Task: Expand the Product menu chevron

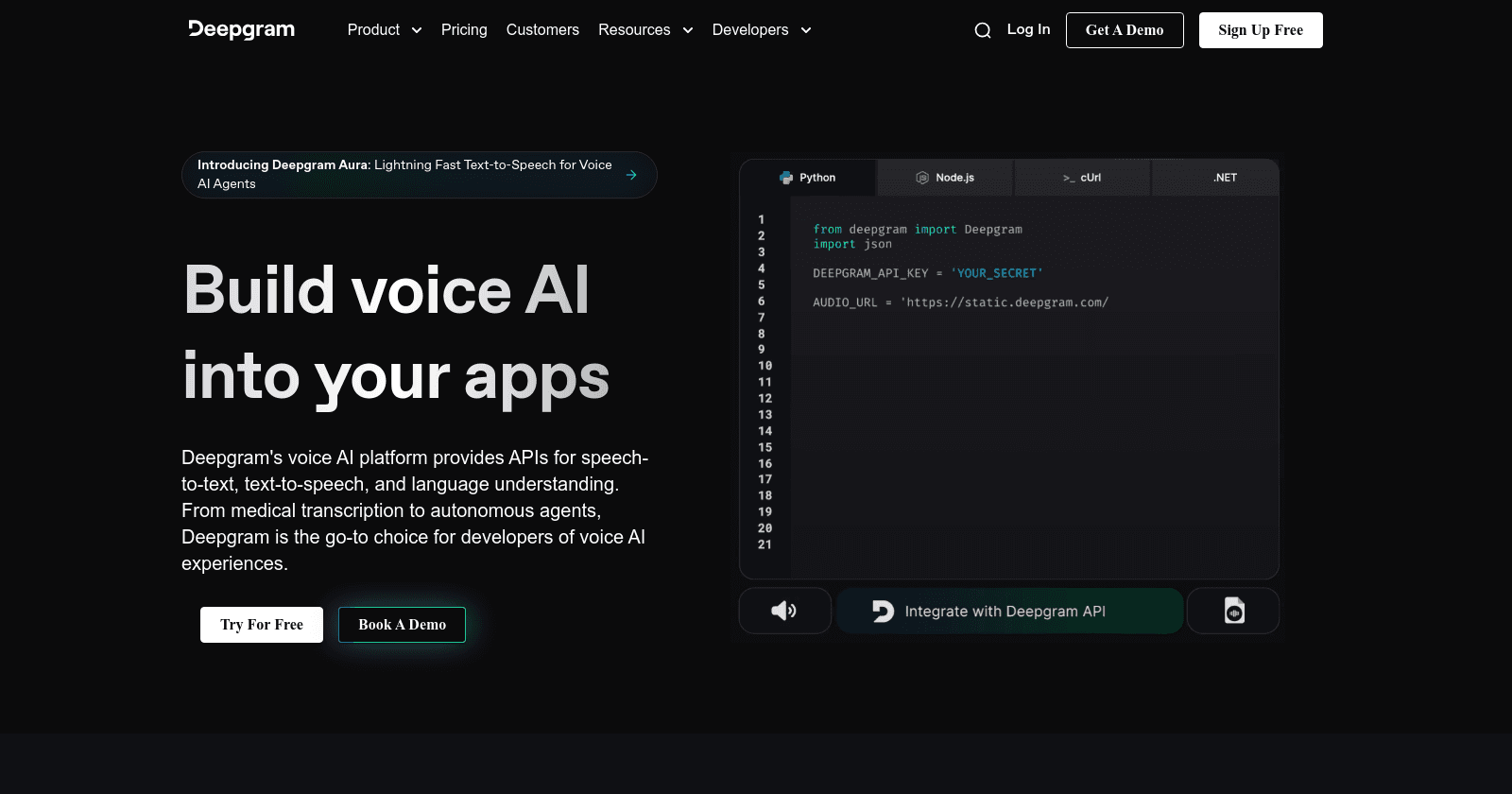Action: (417, 30)
